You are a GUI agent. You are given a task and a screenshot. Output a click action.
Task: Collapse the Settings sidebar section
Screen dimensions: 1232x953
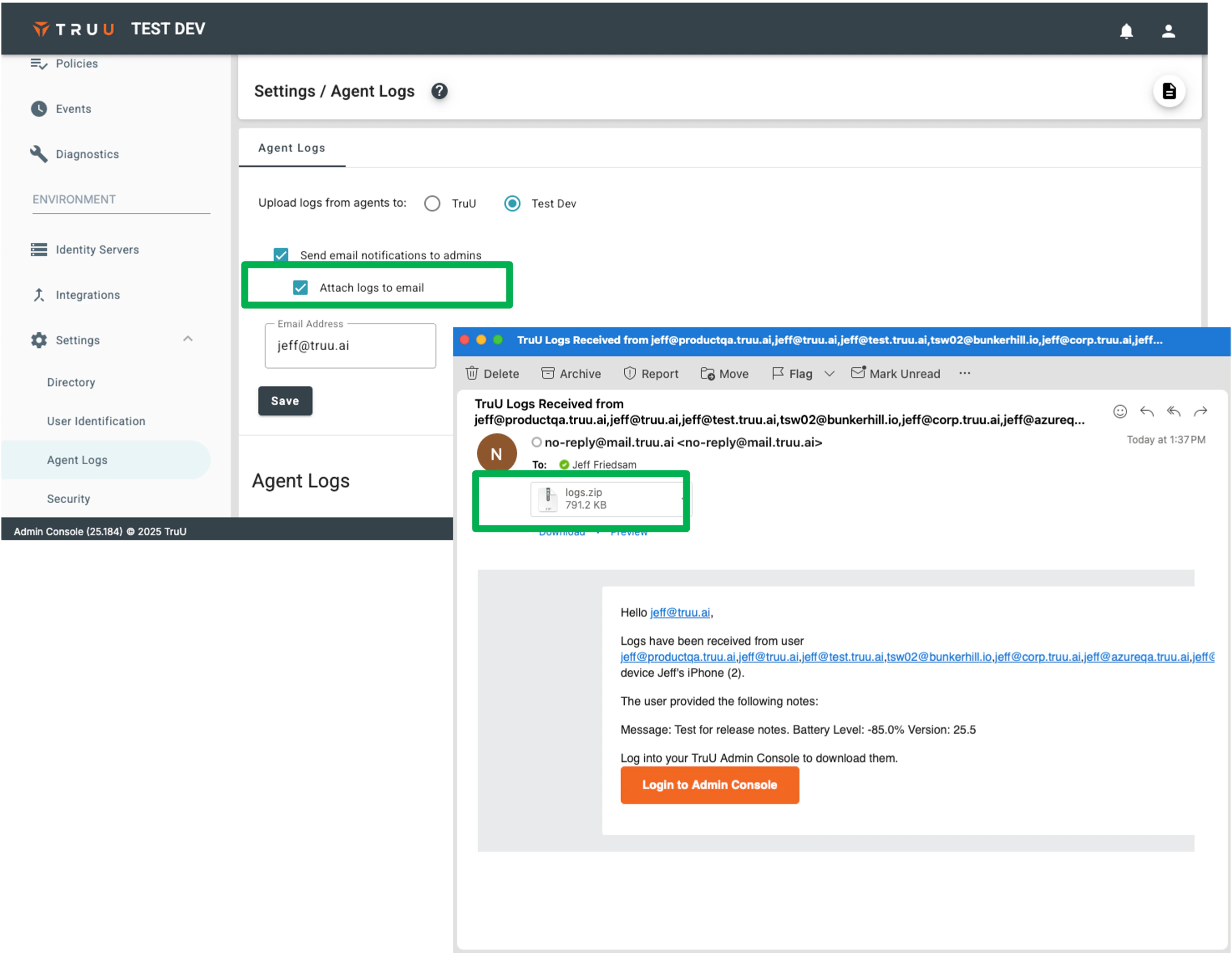tap(188, 339)
